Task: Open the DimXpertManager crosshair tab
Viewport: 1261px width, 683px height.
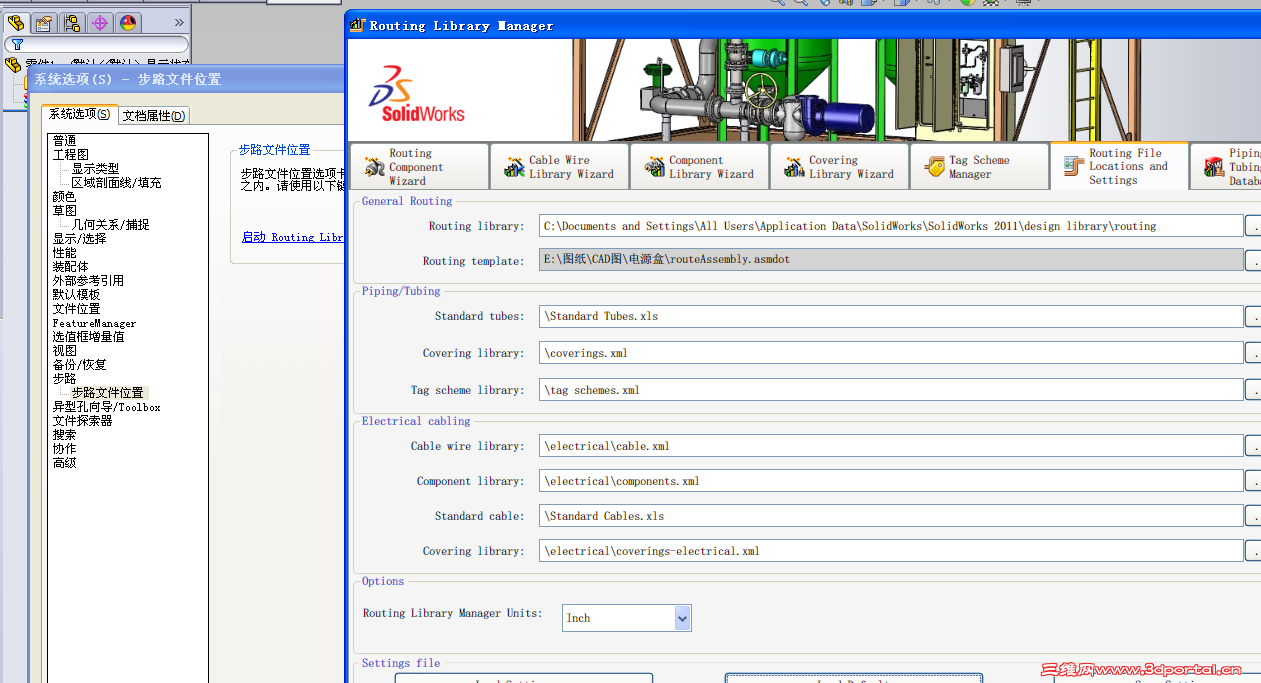Action: pos(99,22)
